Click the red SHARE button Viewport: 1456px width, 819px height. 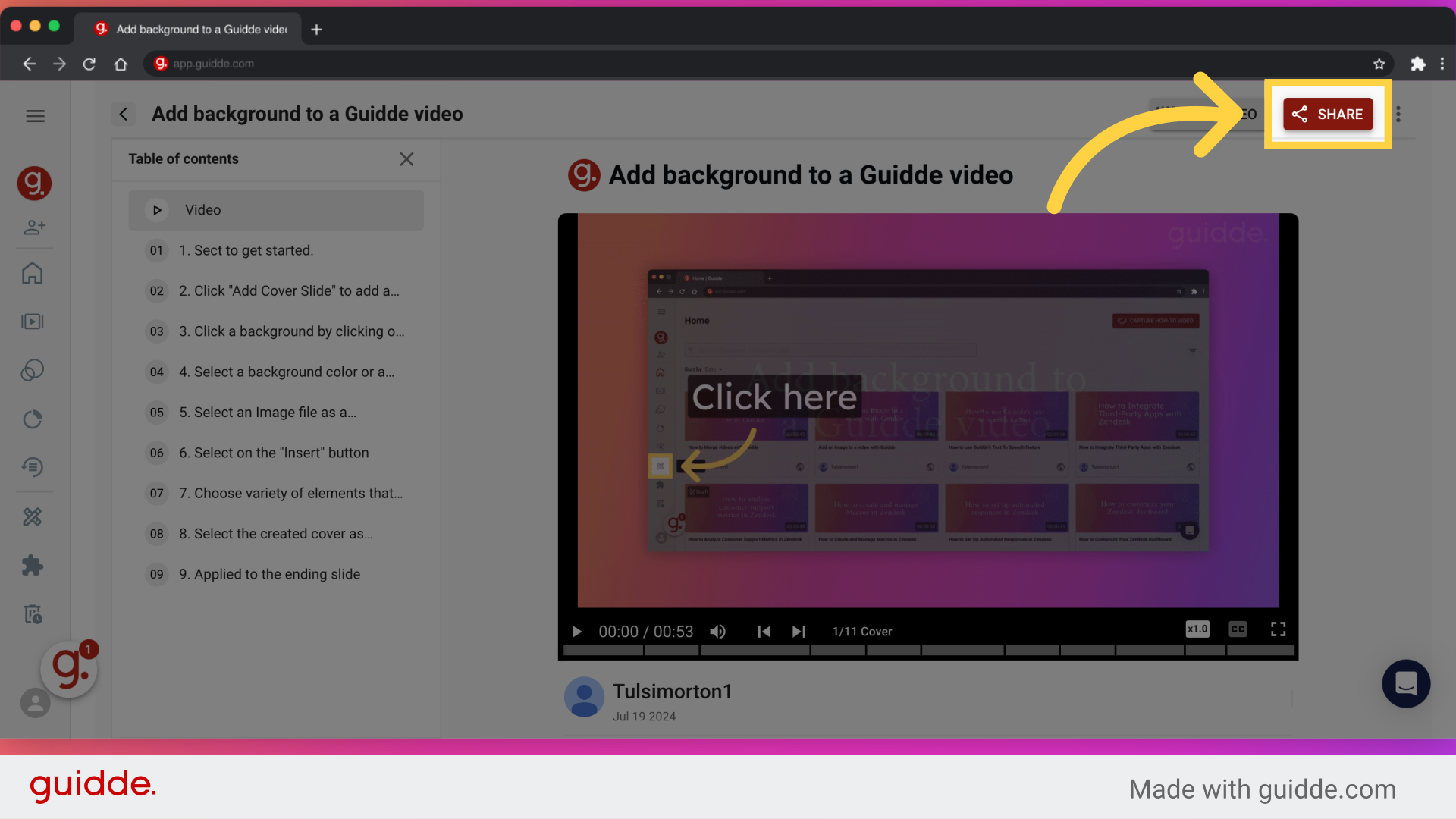(1328, 114)
